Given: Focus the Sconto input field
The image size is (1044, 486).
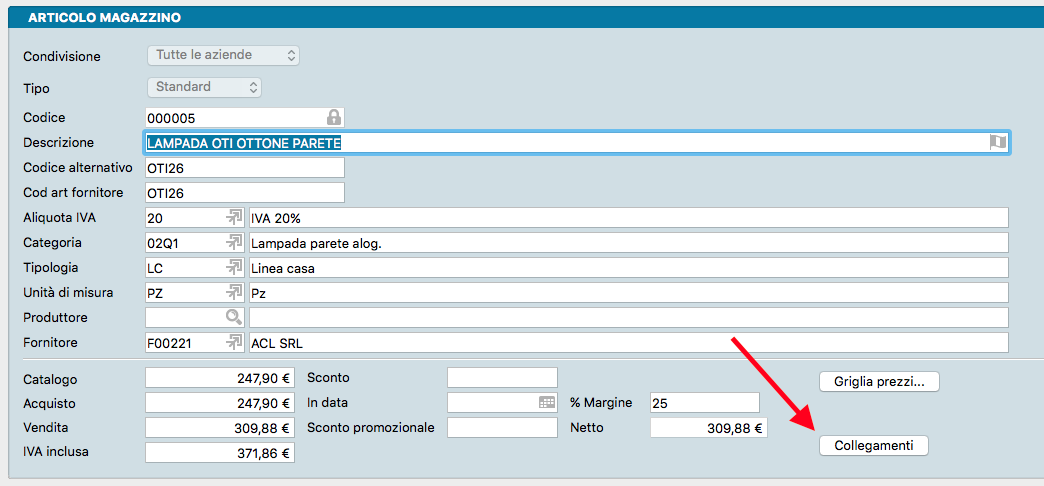Looking at the screenshot, I should point(501,377).
